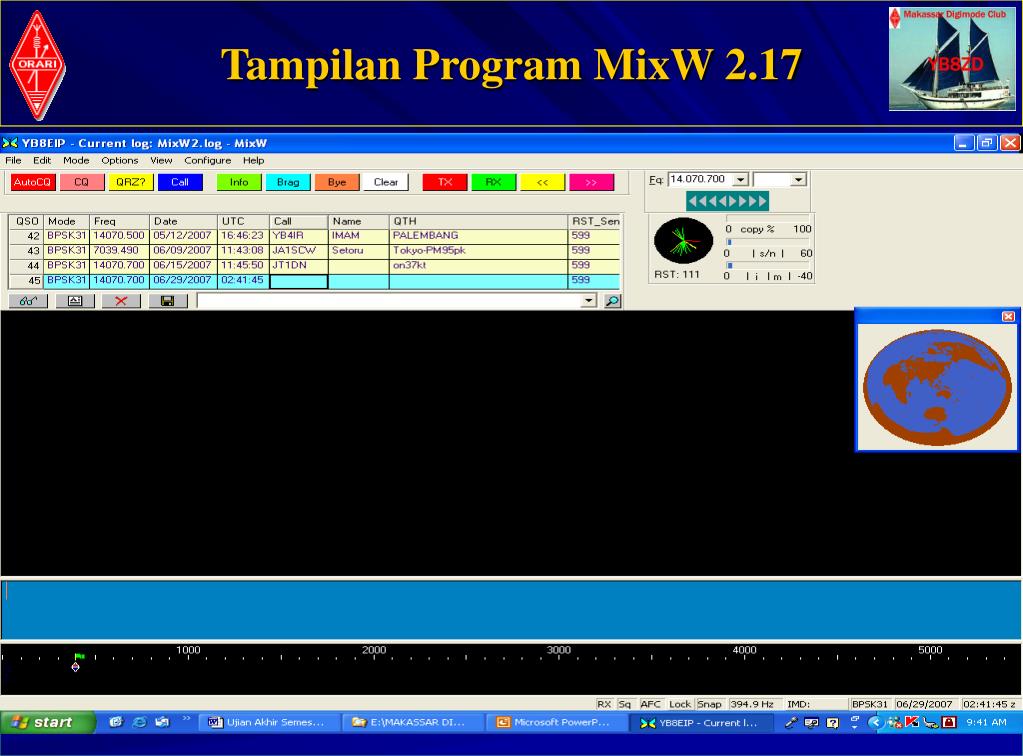Click the green flag marker on waterfall

click(80, 656)
